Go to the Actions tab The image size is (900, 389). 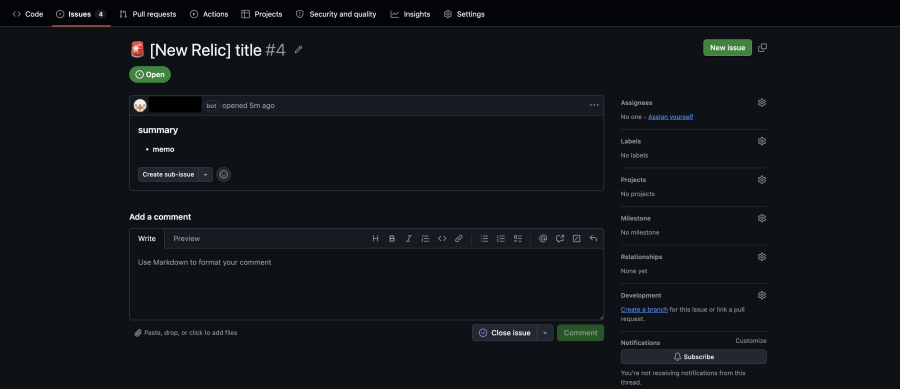[x=209, y=14]
